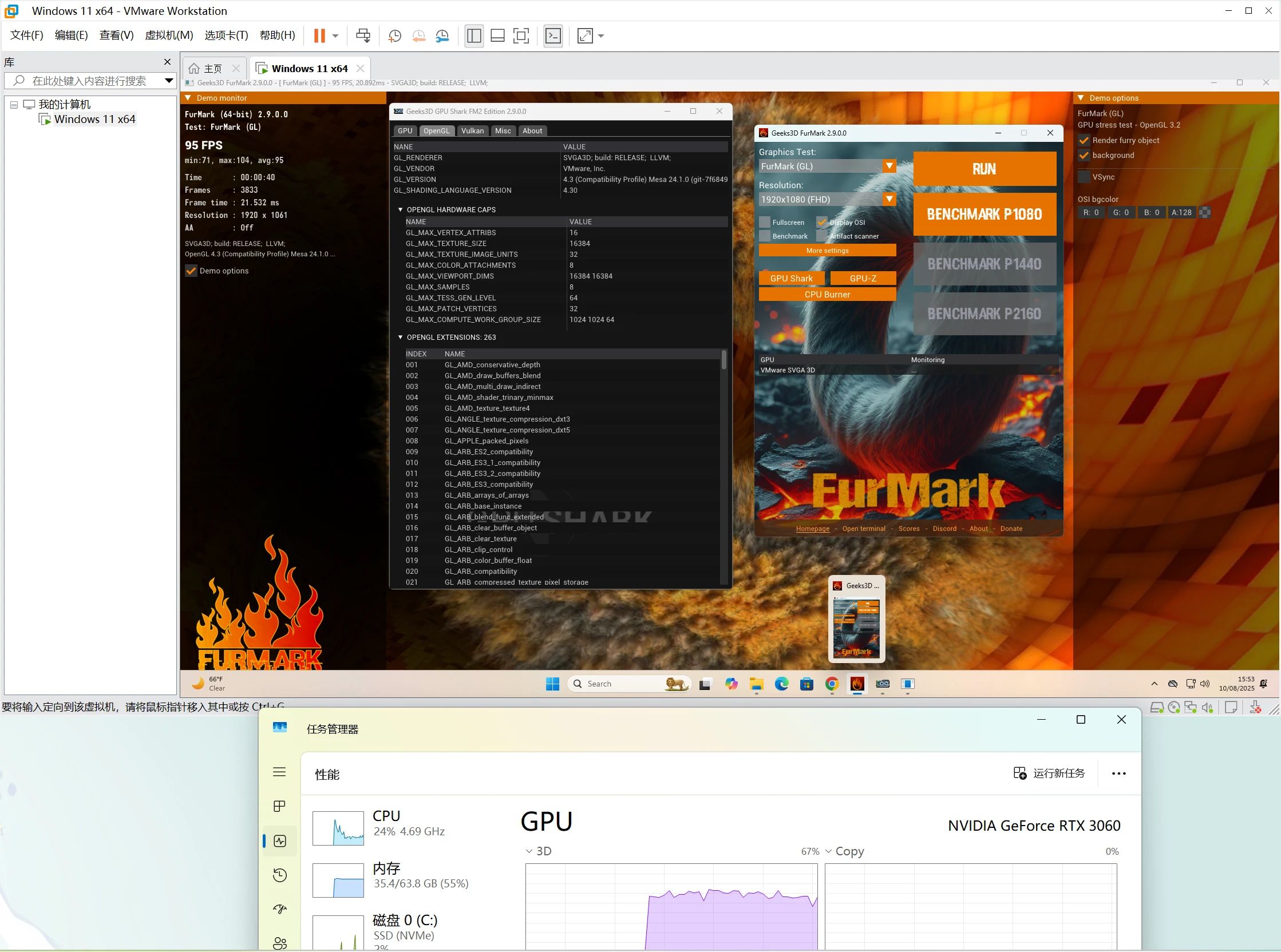Click the FurMark flame taskbar icon
This screenshot has width=1281, height=952.
[857, 684]
